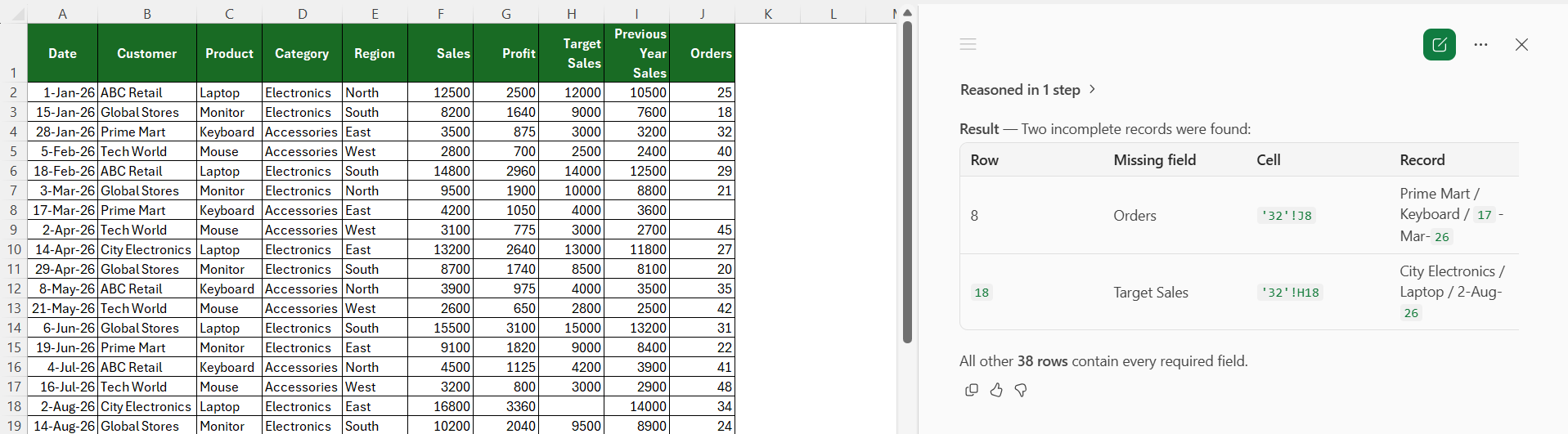Click the green row 18 reference chip
This screenshot has height=434, width=1568.
982,293
